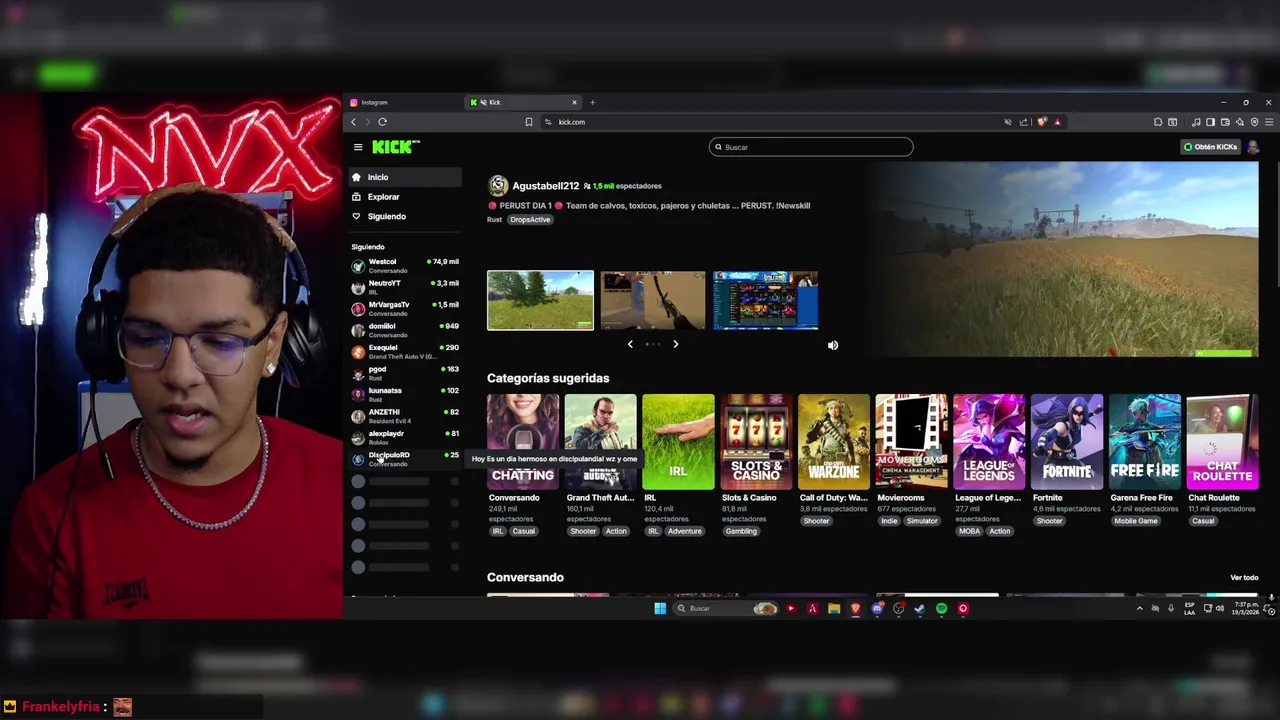Open a new browser tab
The width and height of the screenshot is (1280, 720).
point(592,102)
